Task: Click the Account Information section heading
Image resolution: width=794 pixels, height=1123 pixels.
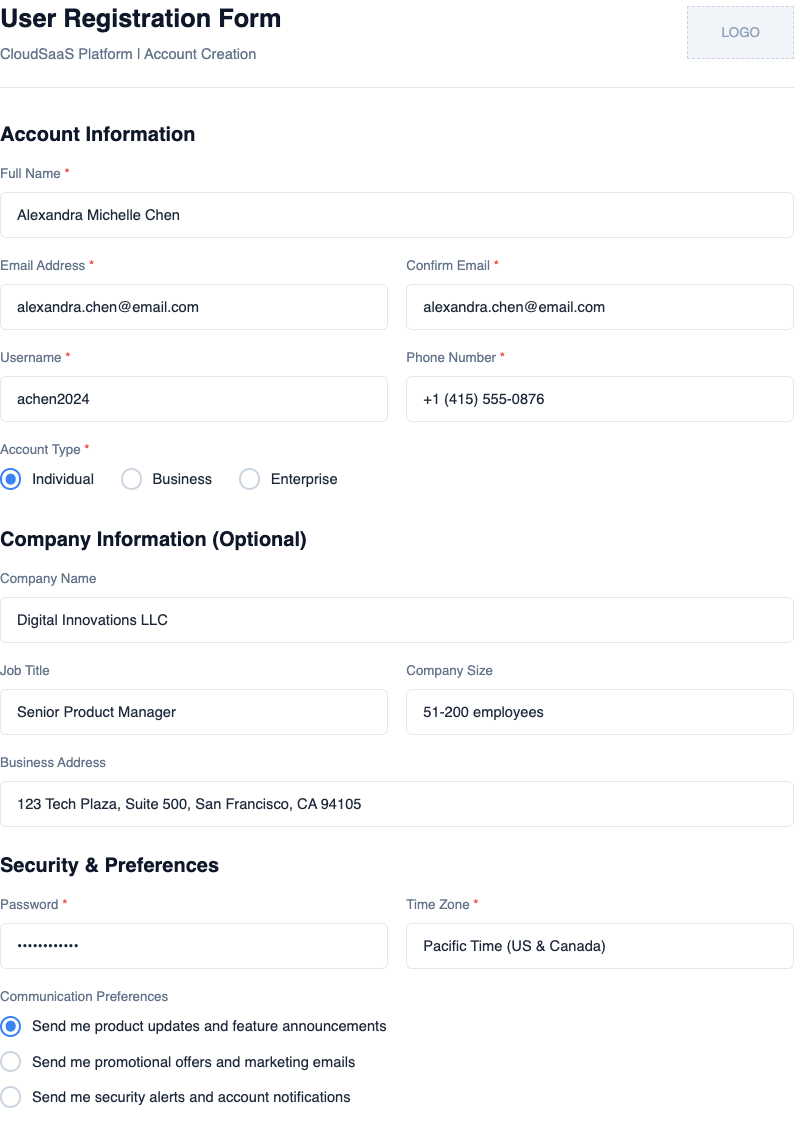Action: coord(97,134)
